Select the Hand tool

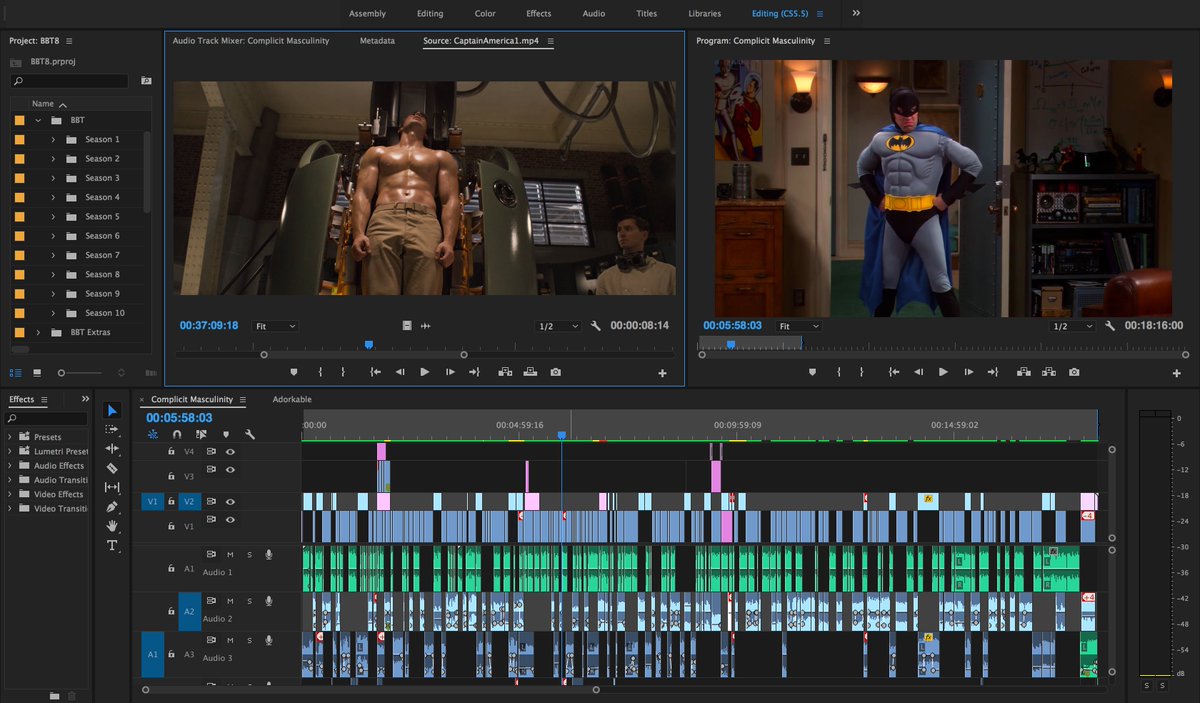112,525
